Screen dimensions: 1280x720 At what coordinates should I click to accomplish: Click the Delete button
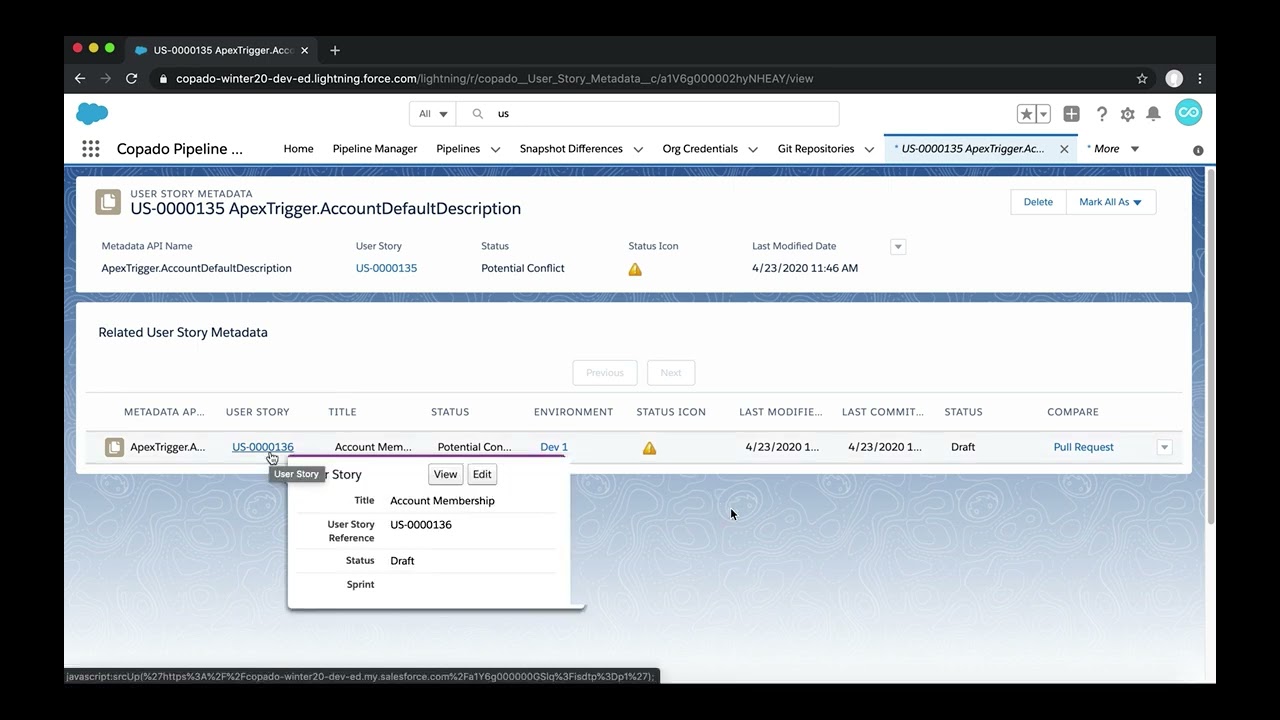click(1038, 202)
